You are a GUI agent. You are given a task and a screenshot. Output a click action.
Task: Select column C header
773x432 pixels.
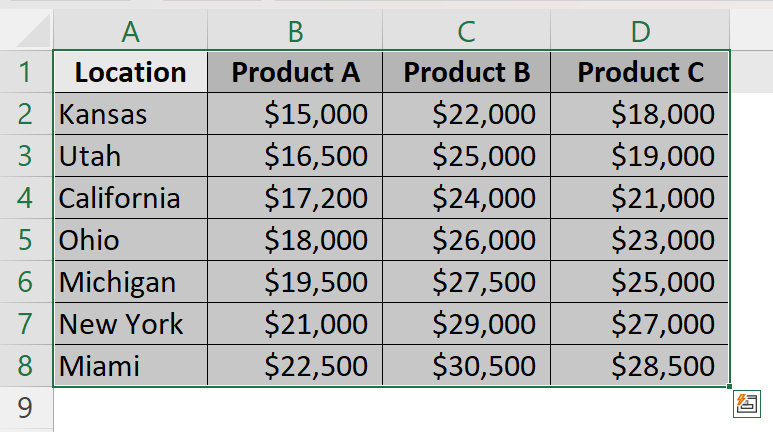coord(466,32)
